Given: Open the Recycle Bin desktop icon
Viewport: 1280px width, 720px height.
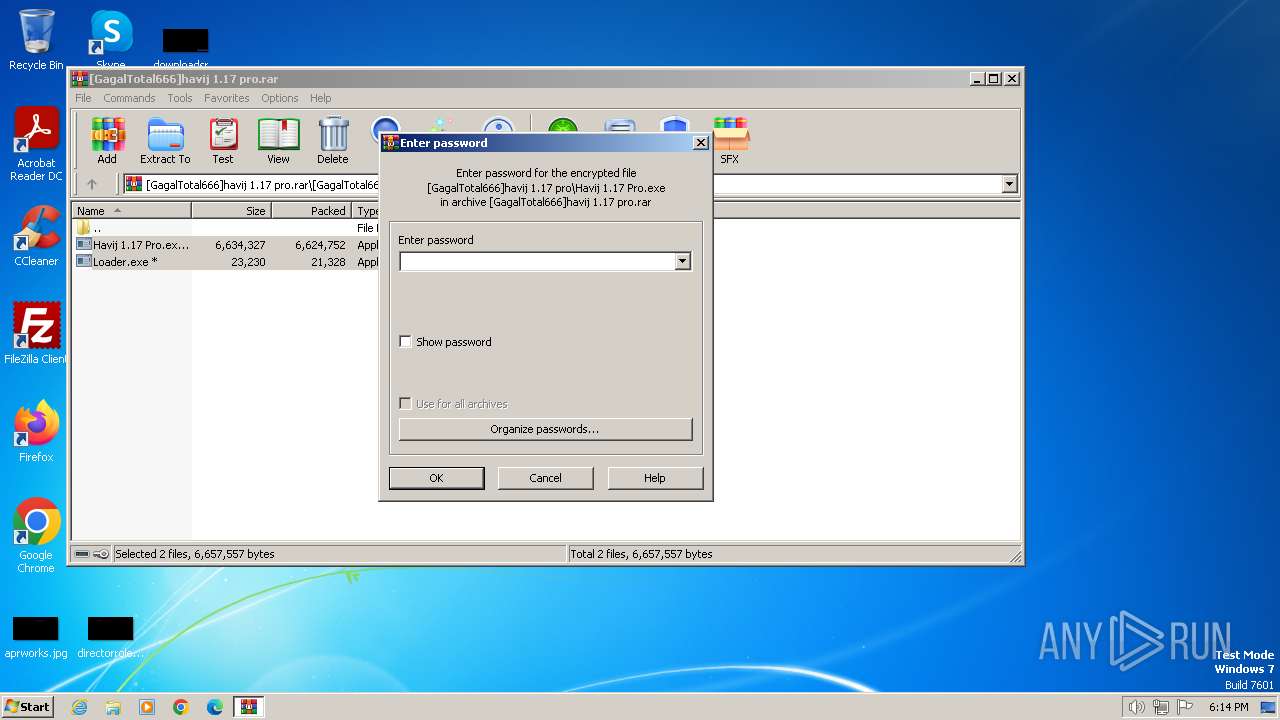Looking at the screenshot, I should click(36, 40).
